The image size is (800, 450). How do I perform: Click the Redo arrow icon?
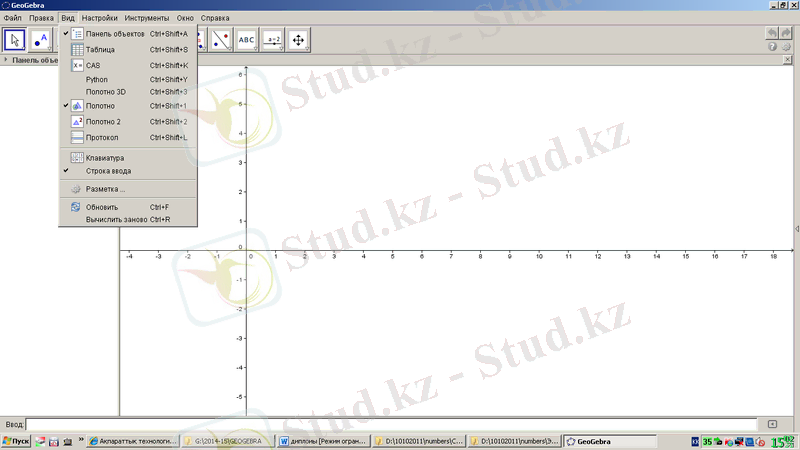786,33
